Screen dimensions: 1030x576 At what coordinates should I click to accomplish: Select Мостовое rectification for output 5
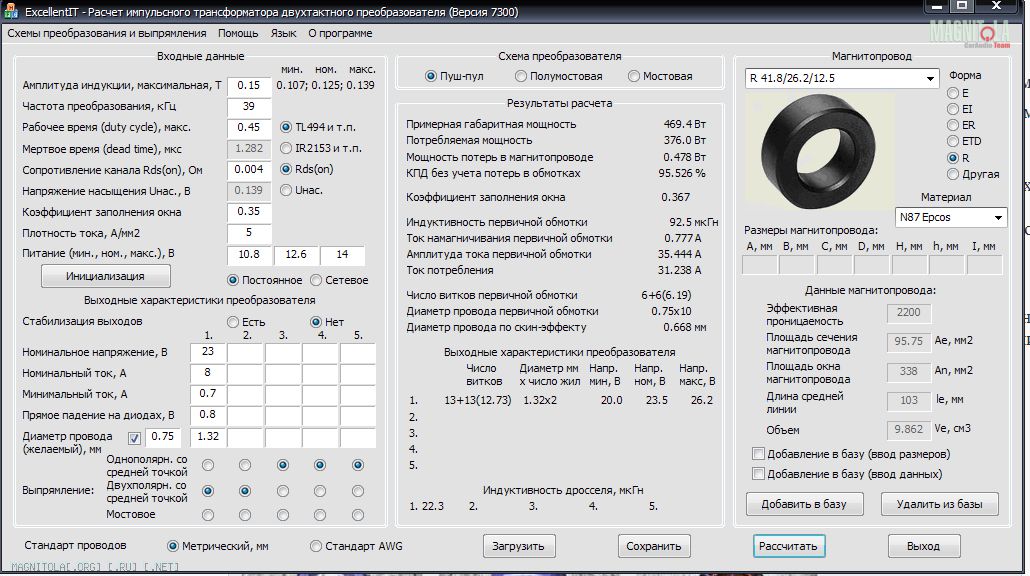click(x=358, y=515)
